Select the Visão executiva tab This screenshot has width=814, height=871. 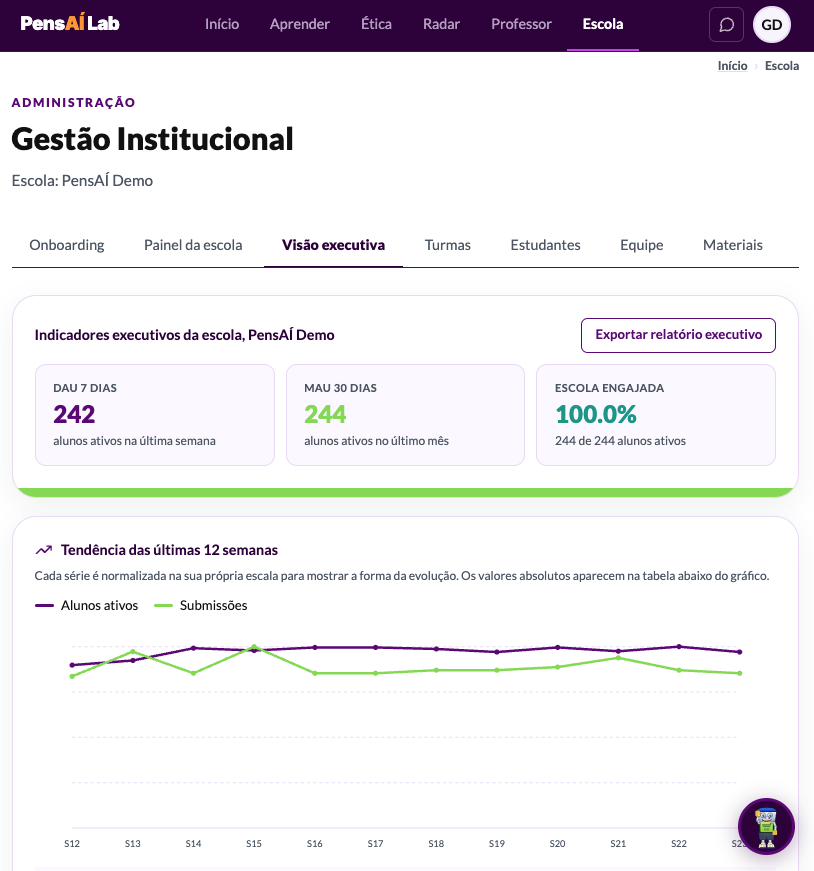[x=333, y=245]
